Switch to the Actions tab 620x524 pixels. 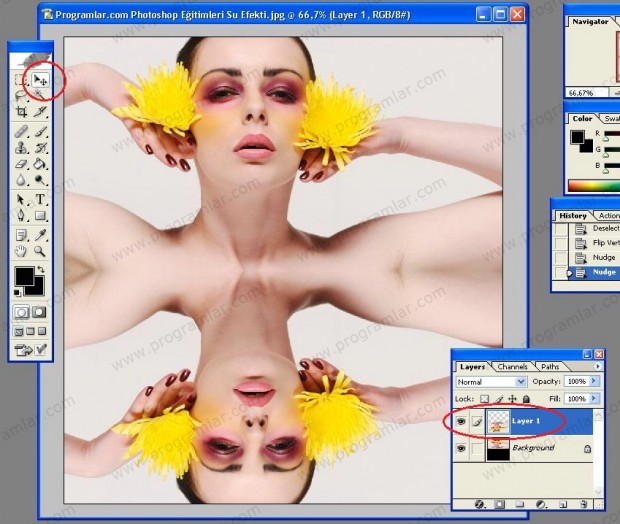pyautogui.click(x=608, y=216)
